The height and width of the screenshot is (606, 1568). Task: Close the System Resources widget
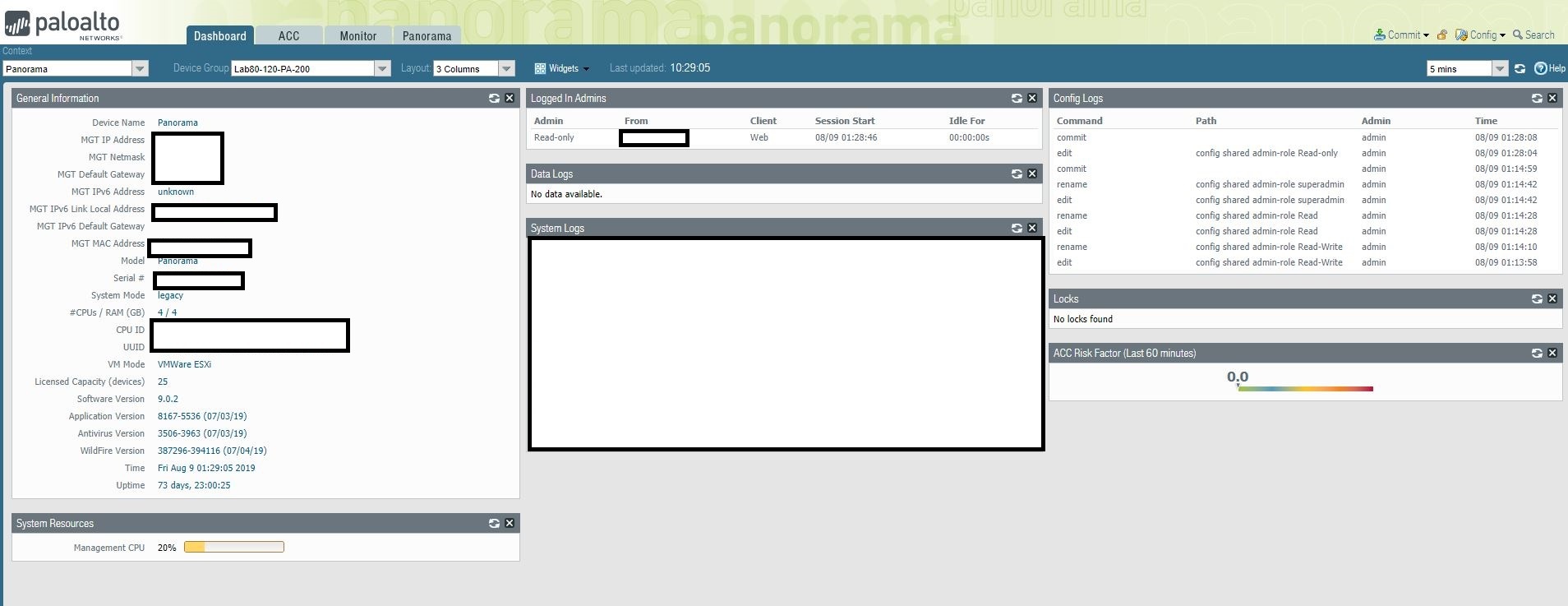pyautogui.click(x=510, y=523)
